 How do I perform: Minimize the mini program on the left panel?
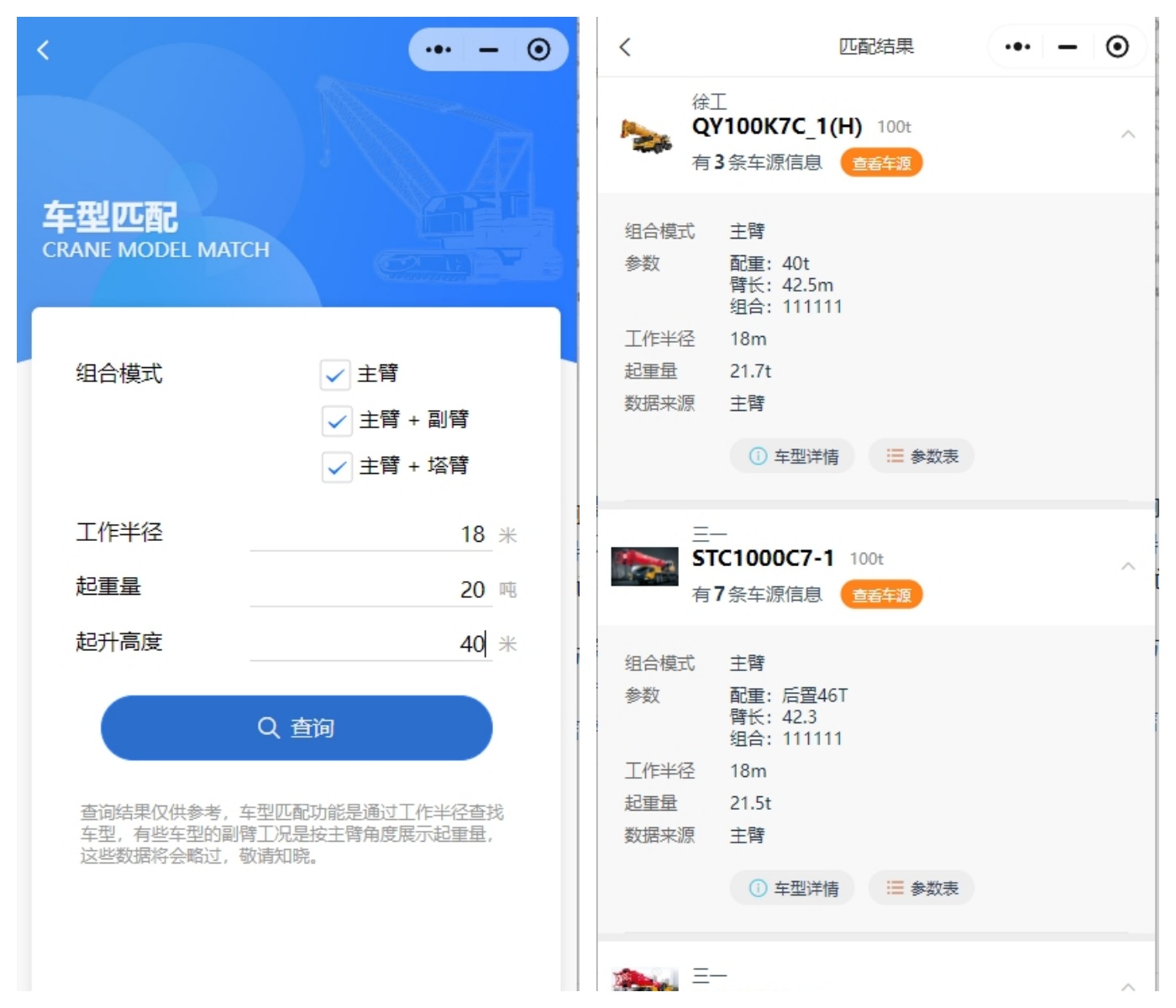point(488,50)
